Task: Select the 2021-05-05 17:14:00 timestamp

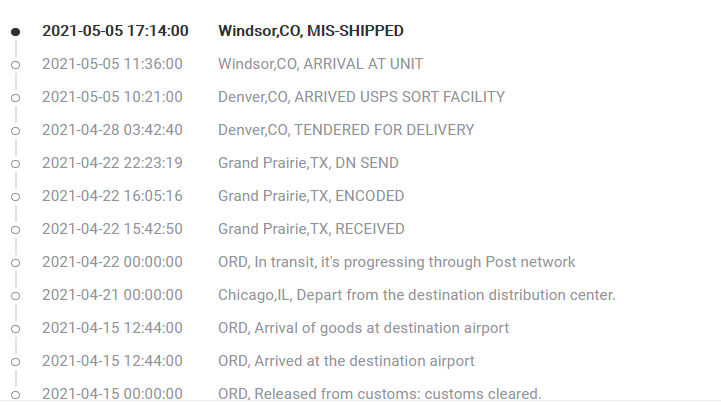Action: coord(115,31)
